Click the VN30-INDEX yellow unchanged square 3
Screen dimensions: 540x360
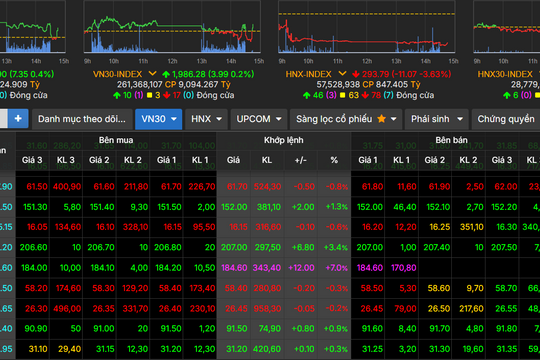click(x=154, y=95)
